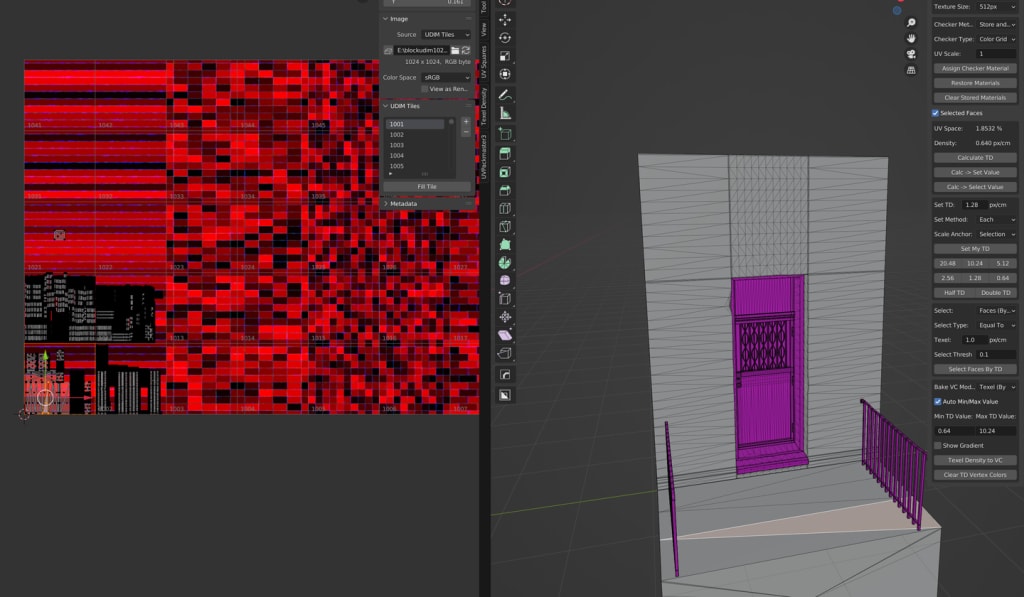1024x597 pixels.
Task: Open the Source UDIM Tiles dropdown
Action: (446, 35)
